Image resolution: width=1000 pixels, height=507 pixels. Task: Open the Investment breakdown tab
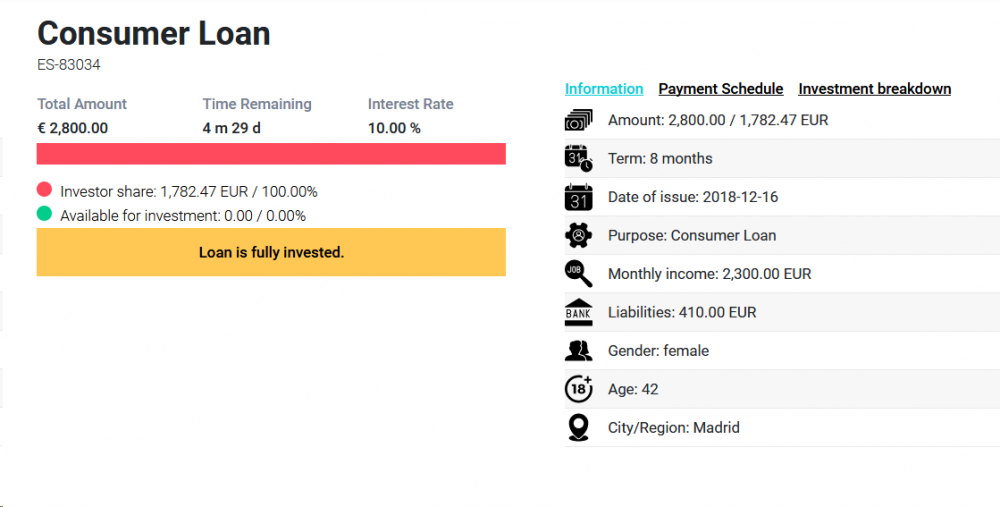tap(874, 89)
